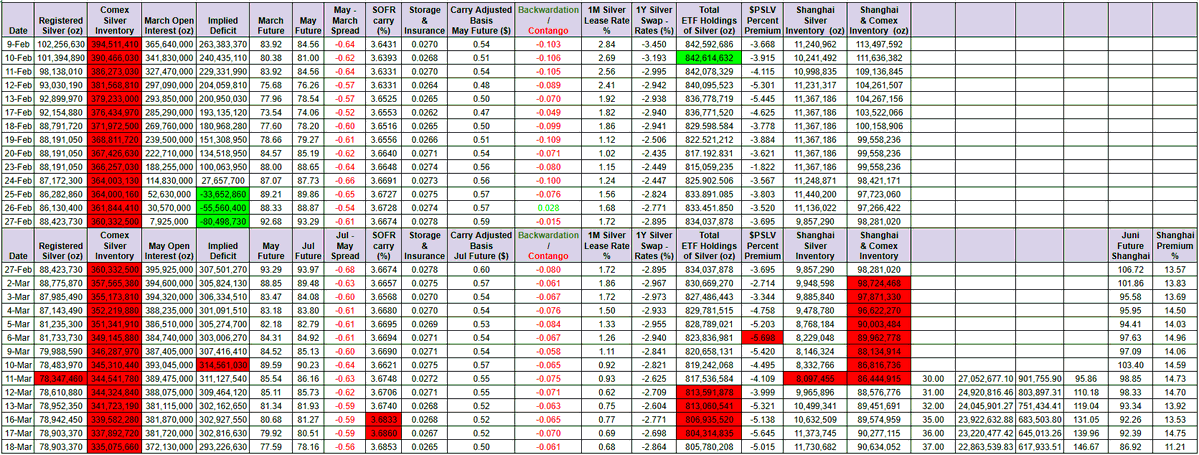Click the 1Y swap rate -3.450 cell
This screenshot has width=1199, height=455.
point(656,44)
